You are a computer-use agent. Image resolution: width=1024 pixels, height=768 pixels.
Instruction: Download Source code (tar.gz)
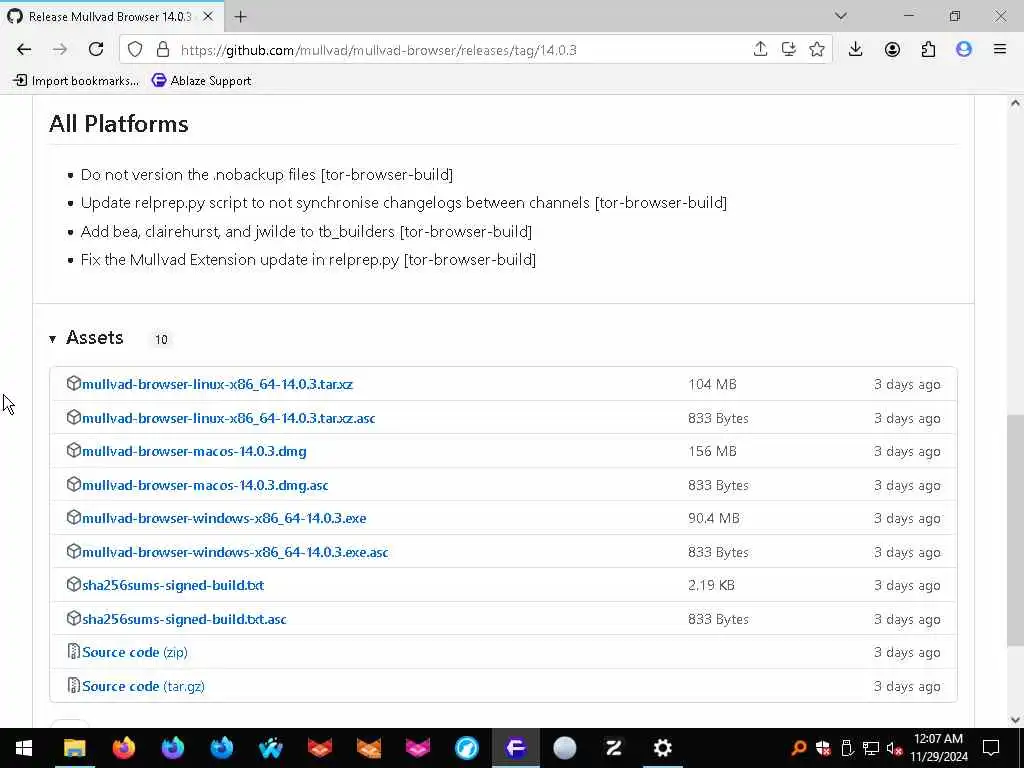(x=143, y=686)
